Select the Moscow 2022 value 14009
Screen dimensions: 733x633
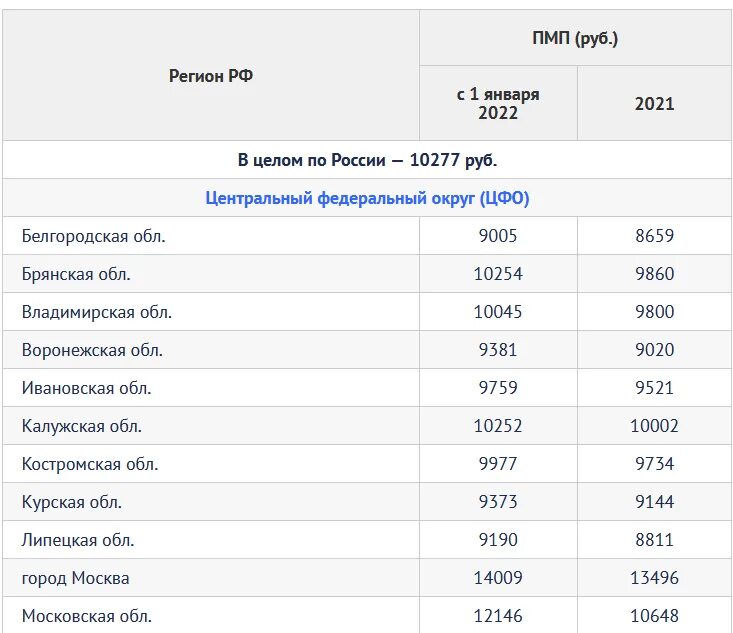[498, 578]
